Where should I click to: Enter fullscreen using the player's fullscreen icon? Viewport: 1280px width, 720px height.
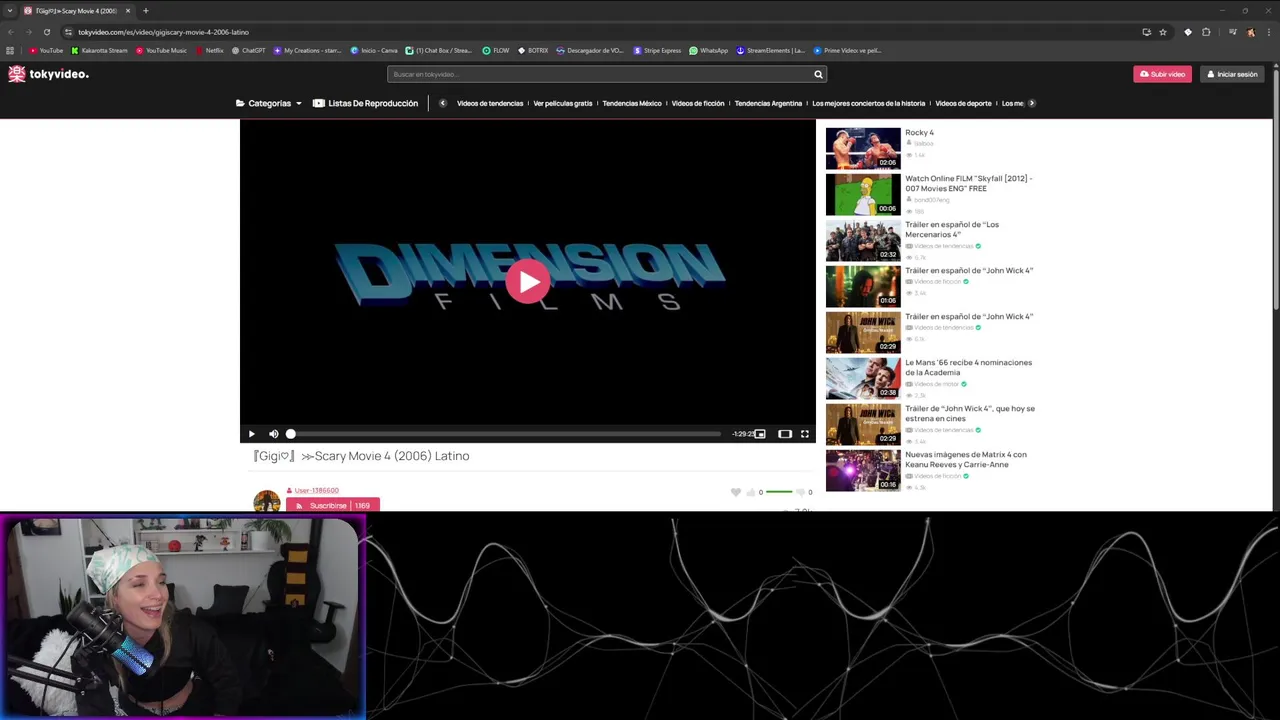[804, 434]
